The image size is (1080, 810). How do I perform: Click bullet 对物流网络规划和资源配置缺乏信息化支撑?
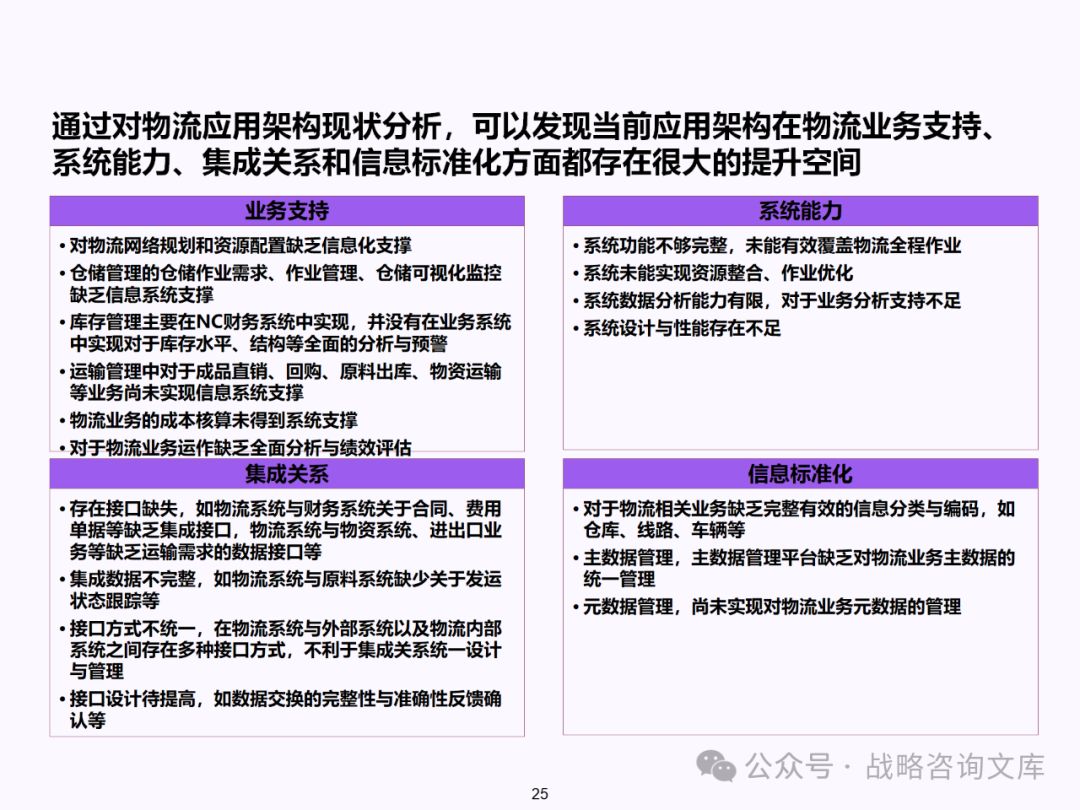(236, 245)
